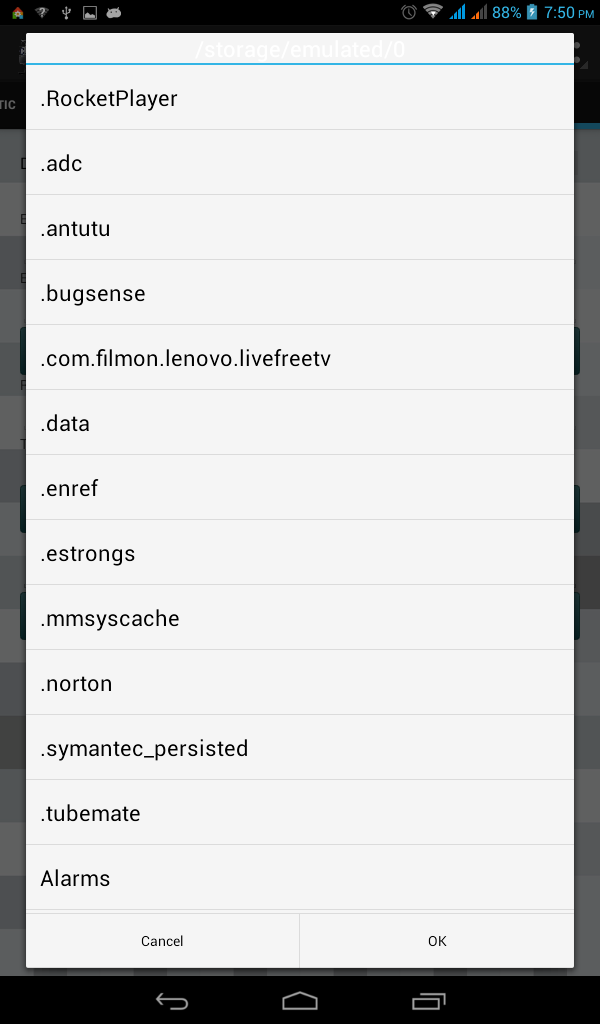The width and height of the screenshot is (600, 1024).
Task: Open the .RocketPlayer folder
Action: [300, 99]
